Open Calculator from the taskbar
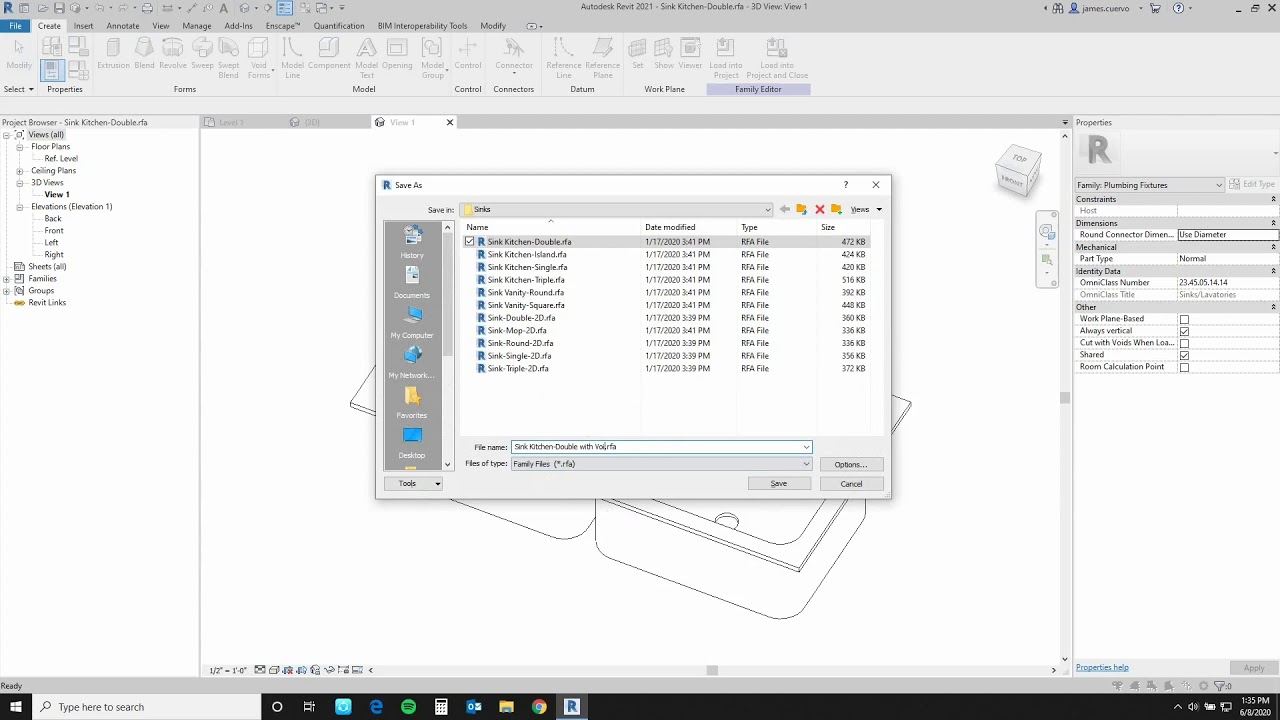Viewport: 1280px width, 720px height. click(441, 707)
